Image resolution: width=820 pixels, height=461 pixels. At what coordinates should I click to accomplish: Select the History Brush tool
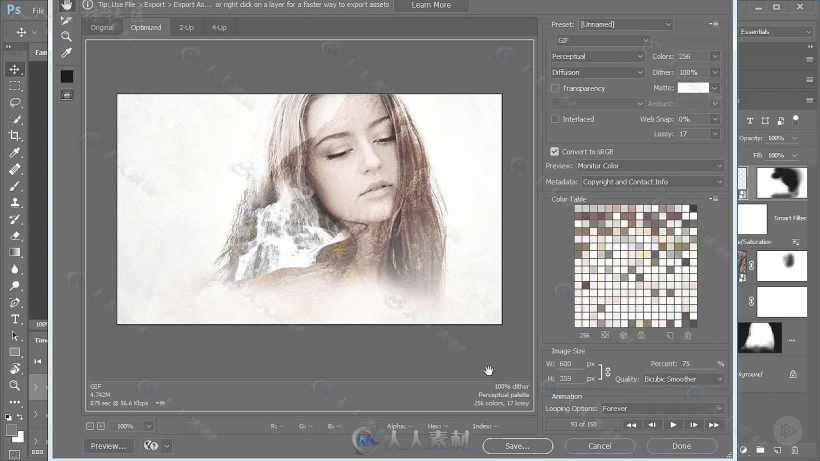click(x=15, y=219)
